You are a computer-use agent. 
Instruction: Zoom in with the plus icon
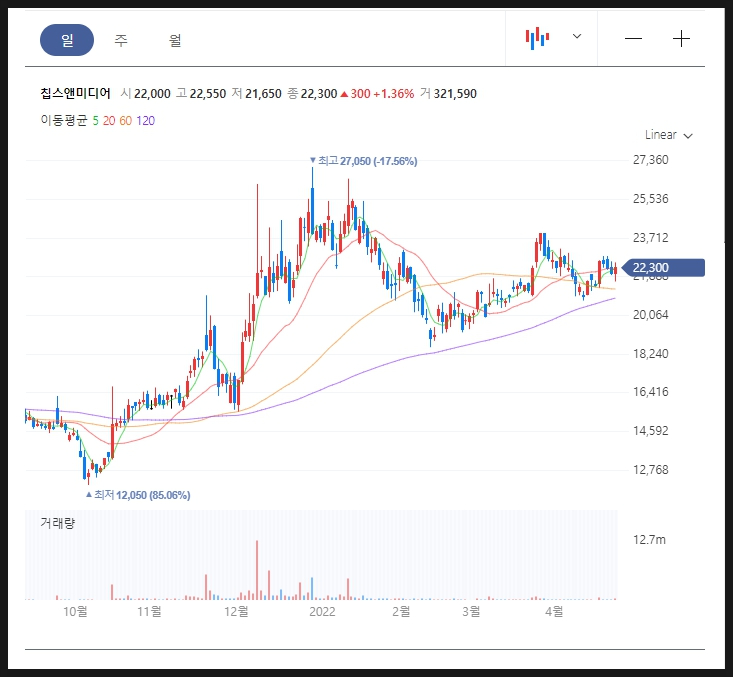(681, 38)
